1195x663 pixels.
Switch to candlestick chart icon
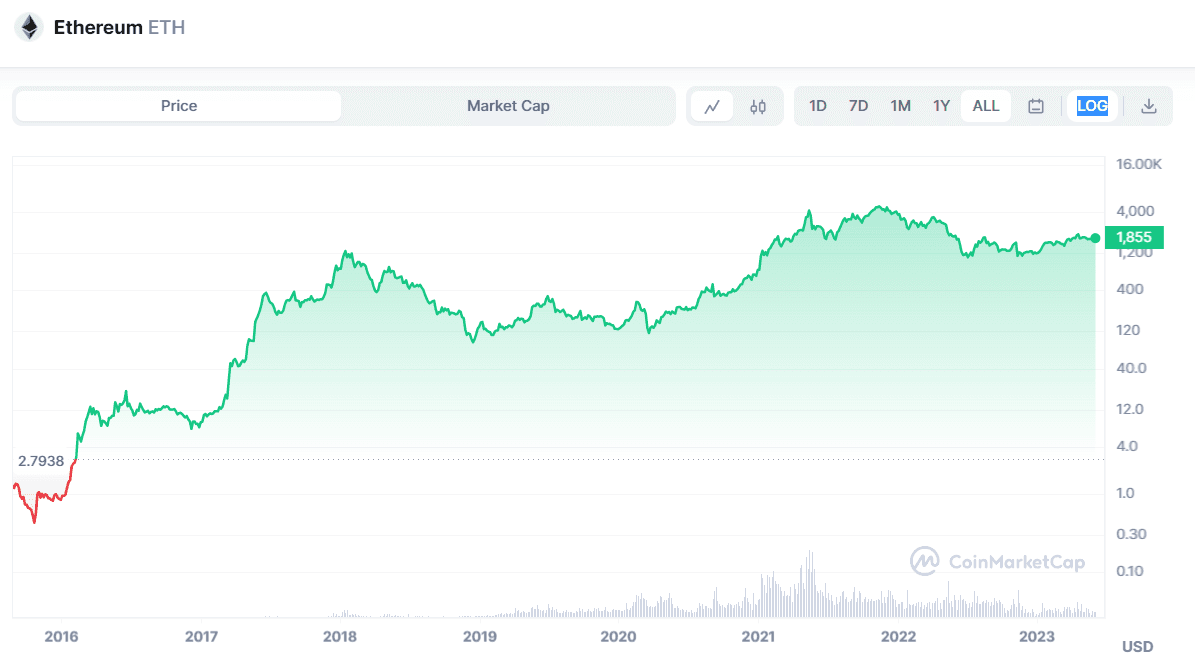click(758, 107)
